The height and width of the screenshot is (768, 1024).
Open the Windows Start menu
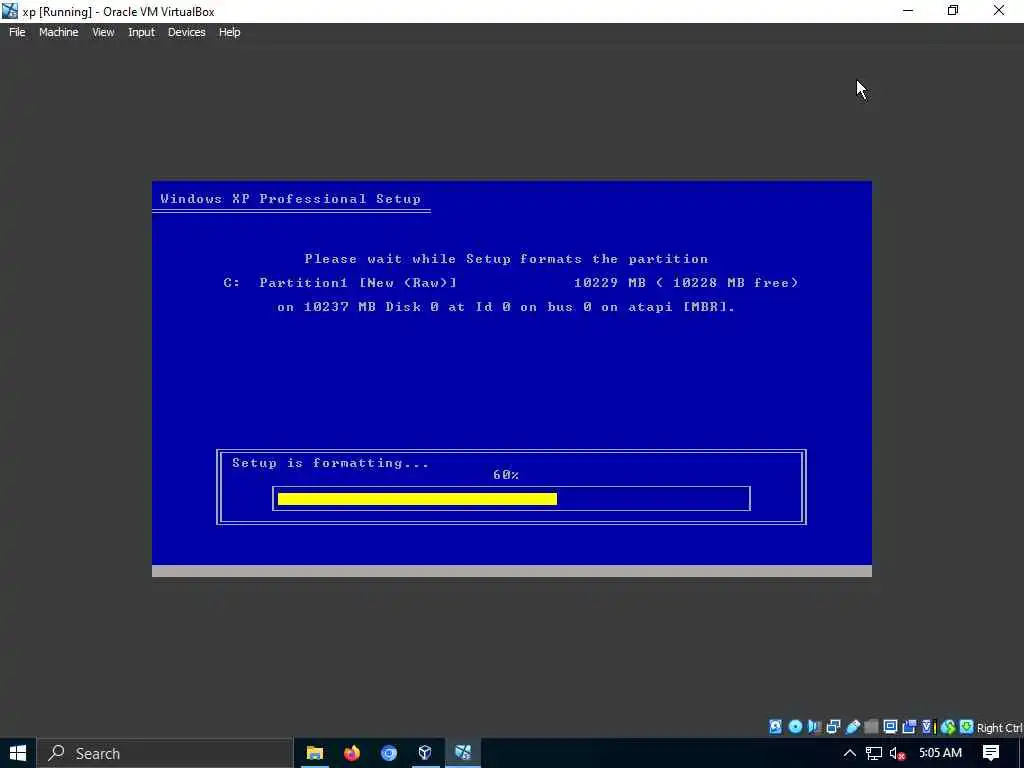tap(18, 753)
